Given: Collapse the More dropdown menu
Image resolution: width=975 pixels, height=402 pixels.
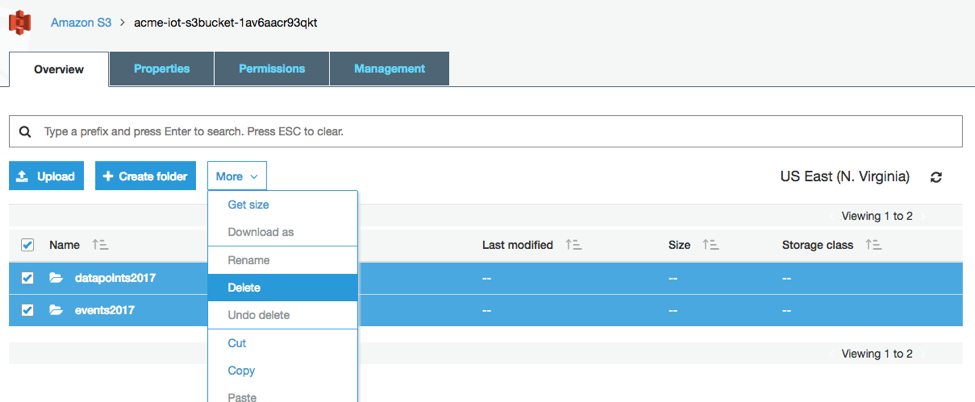Looking at the screenshot, I should pyautogui.click(x=237, y=177).
